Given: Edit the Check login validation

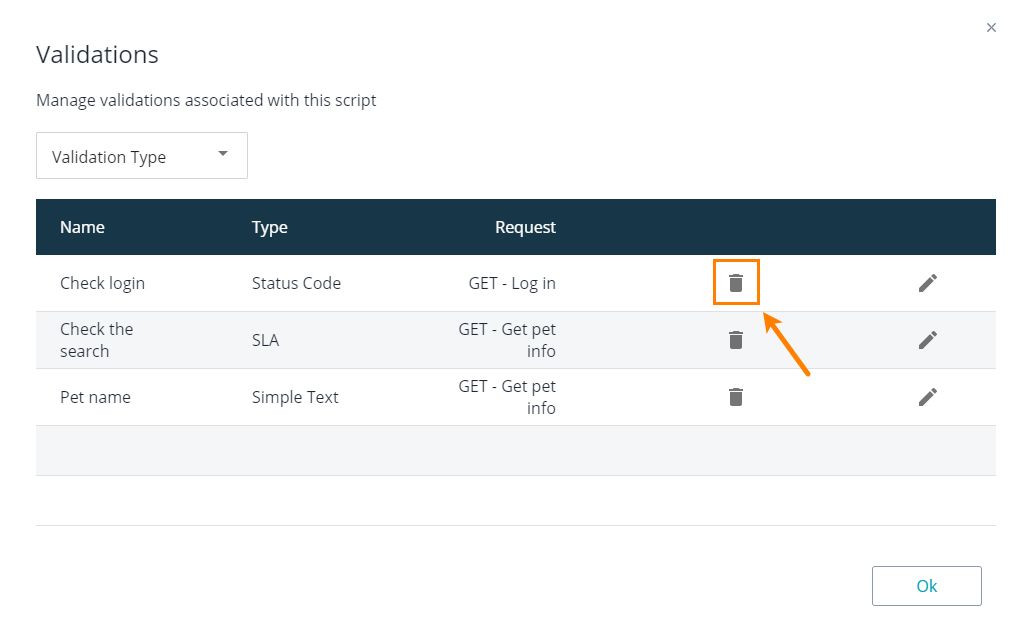Looking at the screenshot, I should [927, 283].
